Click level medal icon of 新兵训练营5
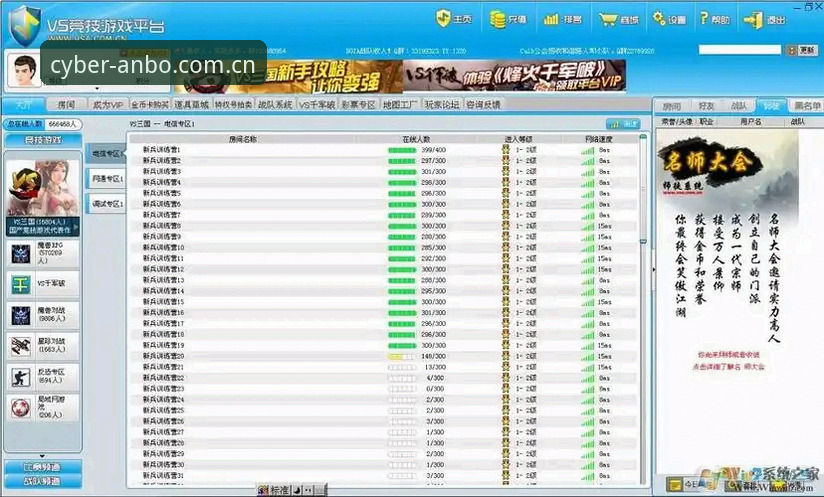Viewport: 824px width, 497px height. 506,193
